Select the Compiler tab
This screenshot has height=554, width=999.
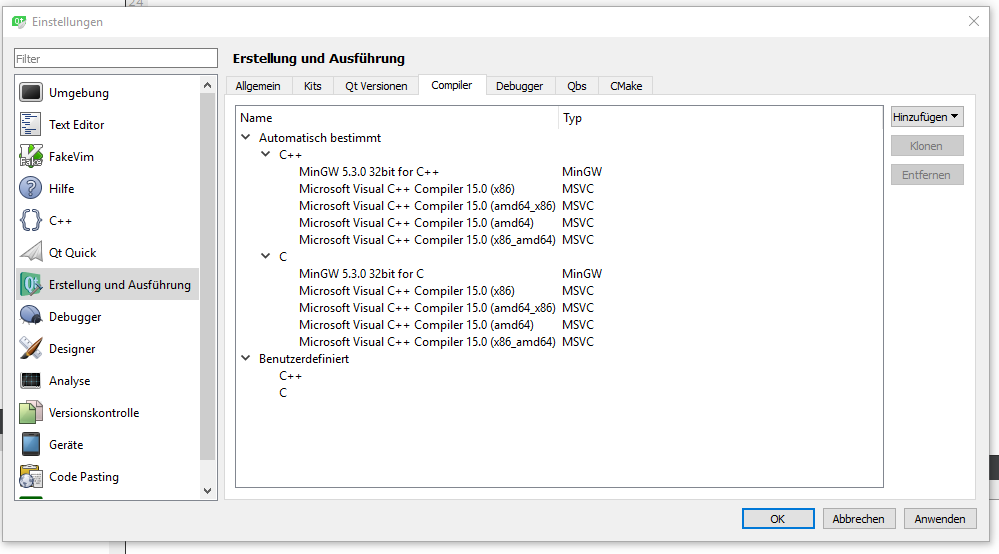tap(452, 85)
